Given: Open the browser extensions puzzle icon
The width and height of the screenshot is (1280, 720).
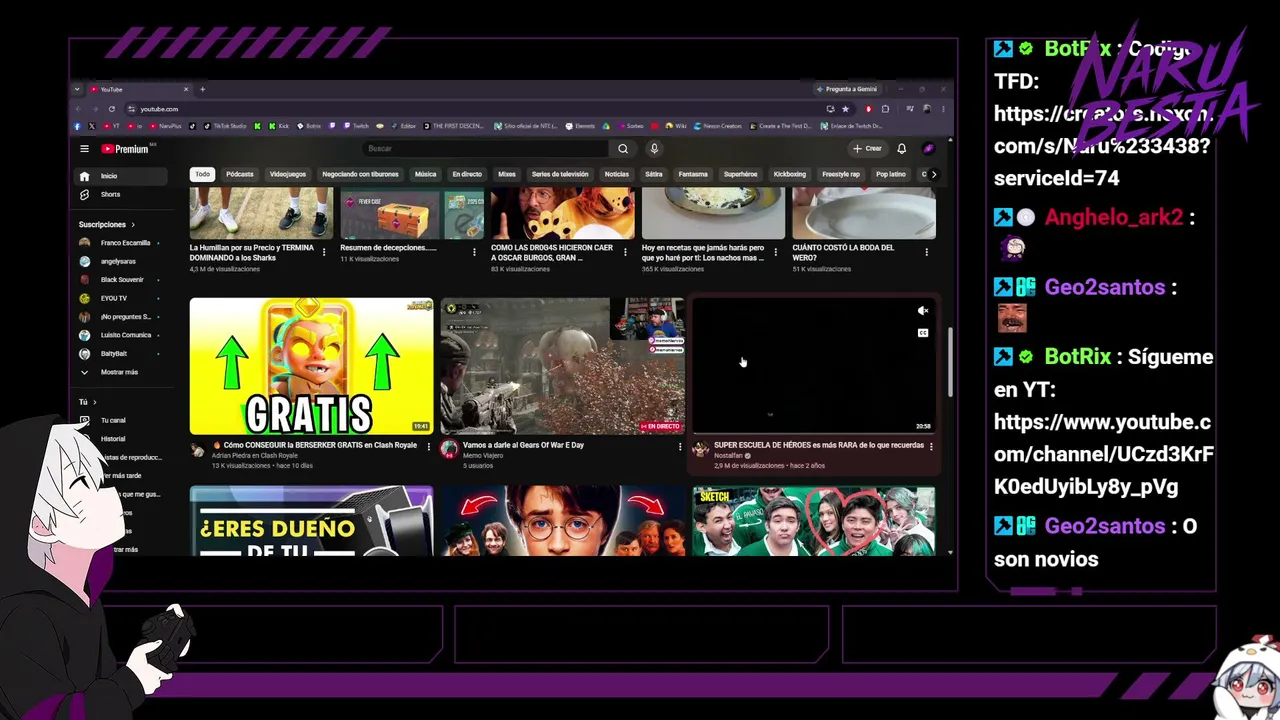Looking at the screenshot, I should pos(885,109).
